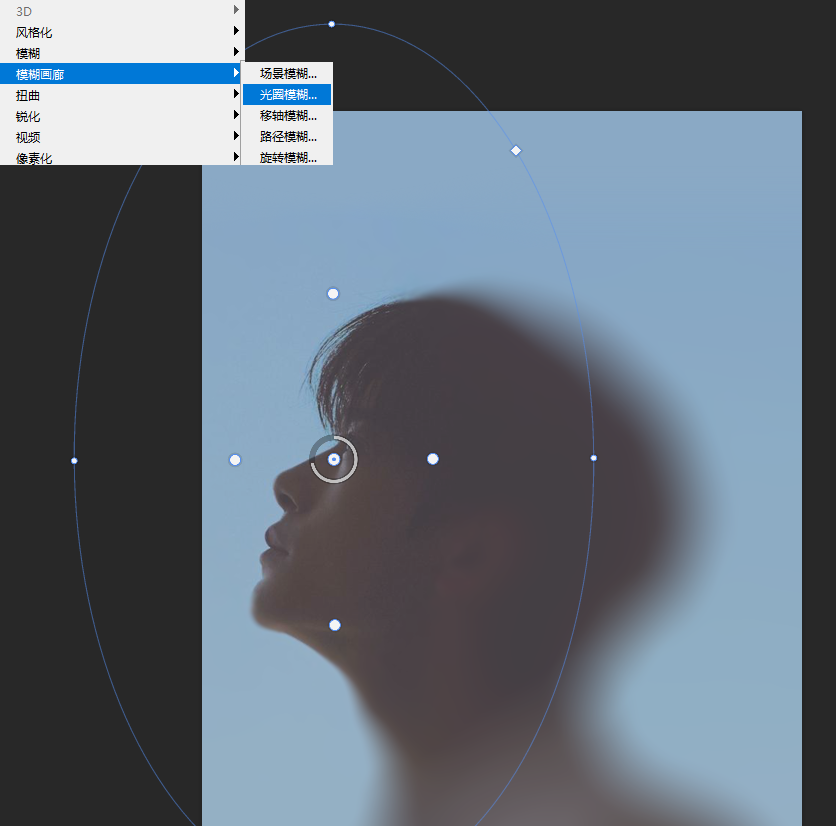Choose 场景模糊... from the submenu

click(x=287, y=73)
